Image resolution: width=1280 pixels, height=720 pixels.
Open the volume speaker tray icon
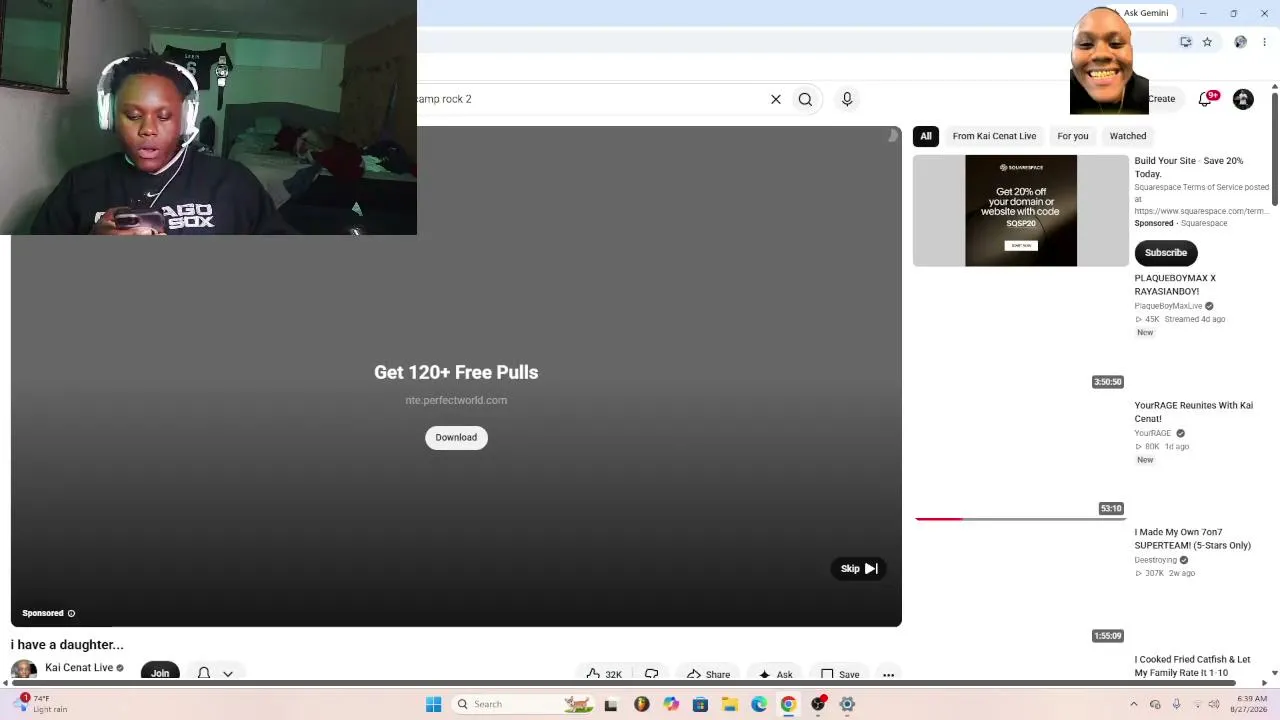pos(1214,704)
